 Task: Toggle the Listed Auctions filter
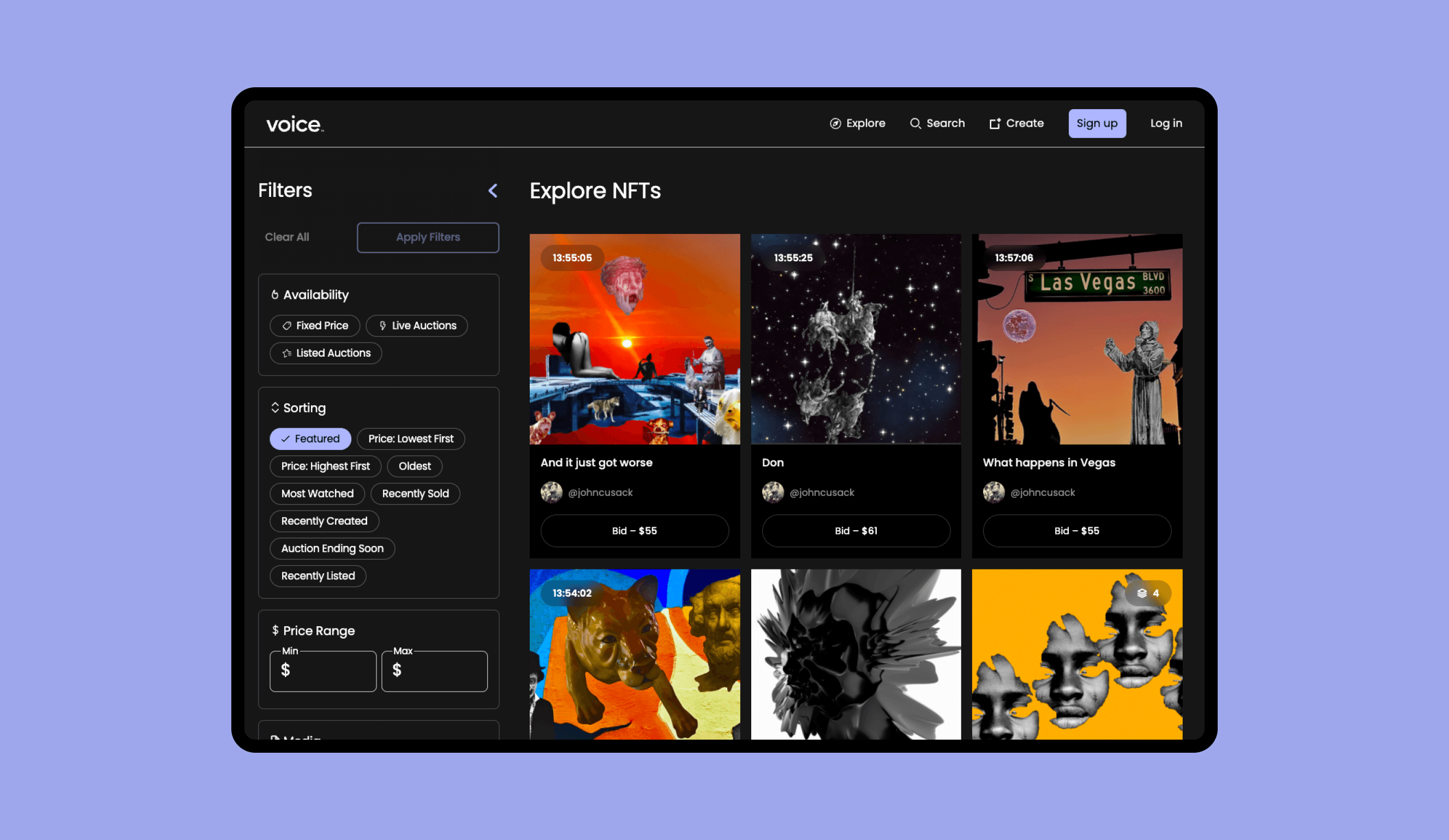[x=326, y=353]
